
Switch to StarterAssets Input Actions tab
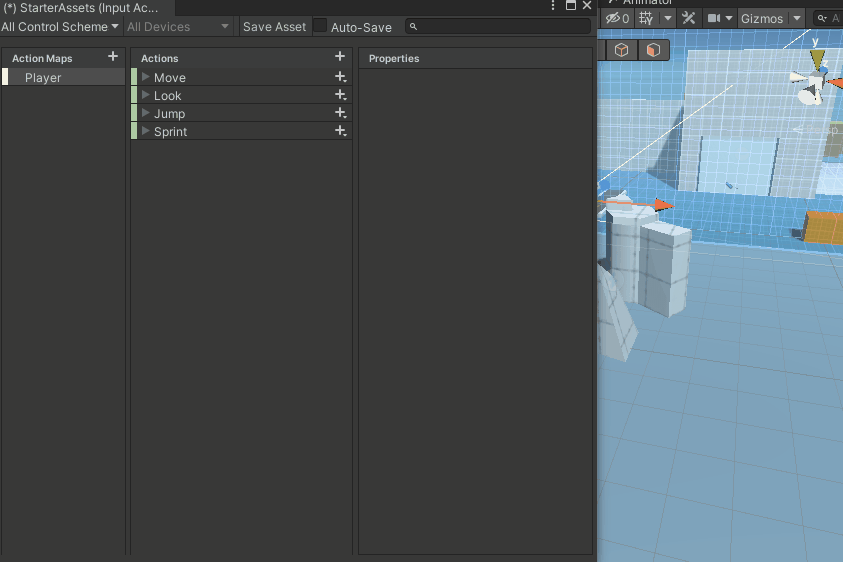click(x=80, y=7)
